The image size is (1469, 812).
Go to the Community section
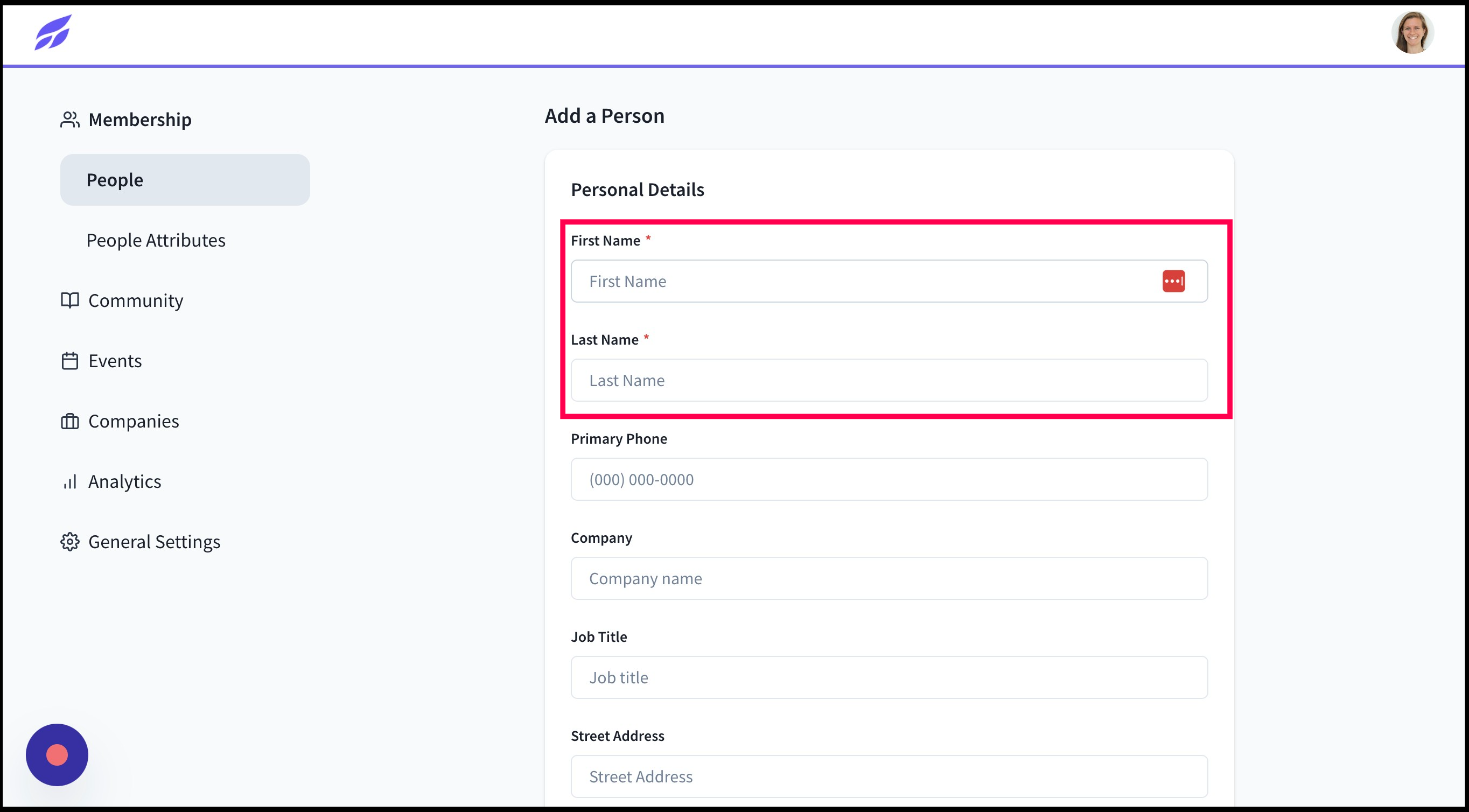(136, 300)
